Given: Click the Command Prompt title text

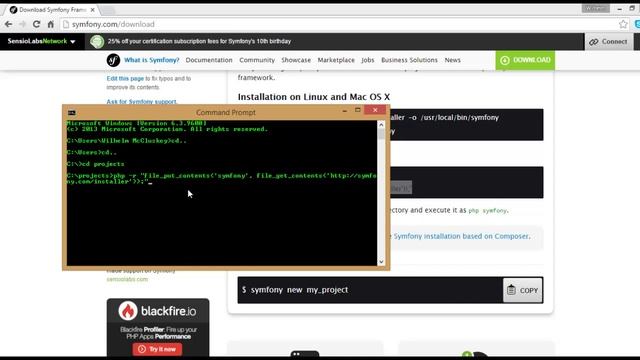Looking at the screenshot, I should tap(226, 112).
